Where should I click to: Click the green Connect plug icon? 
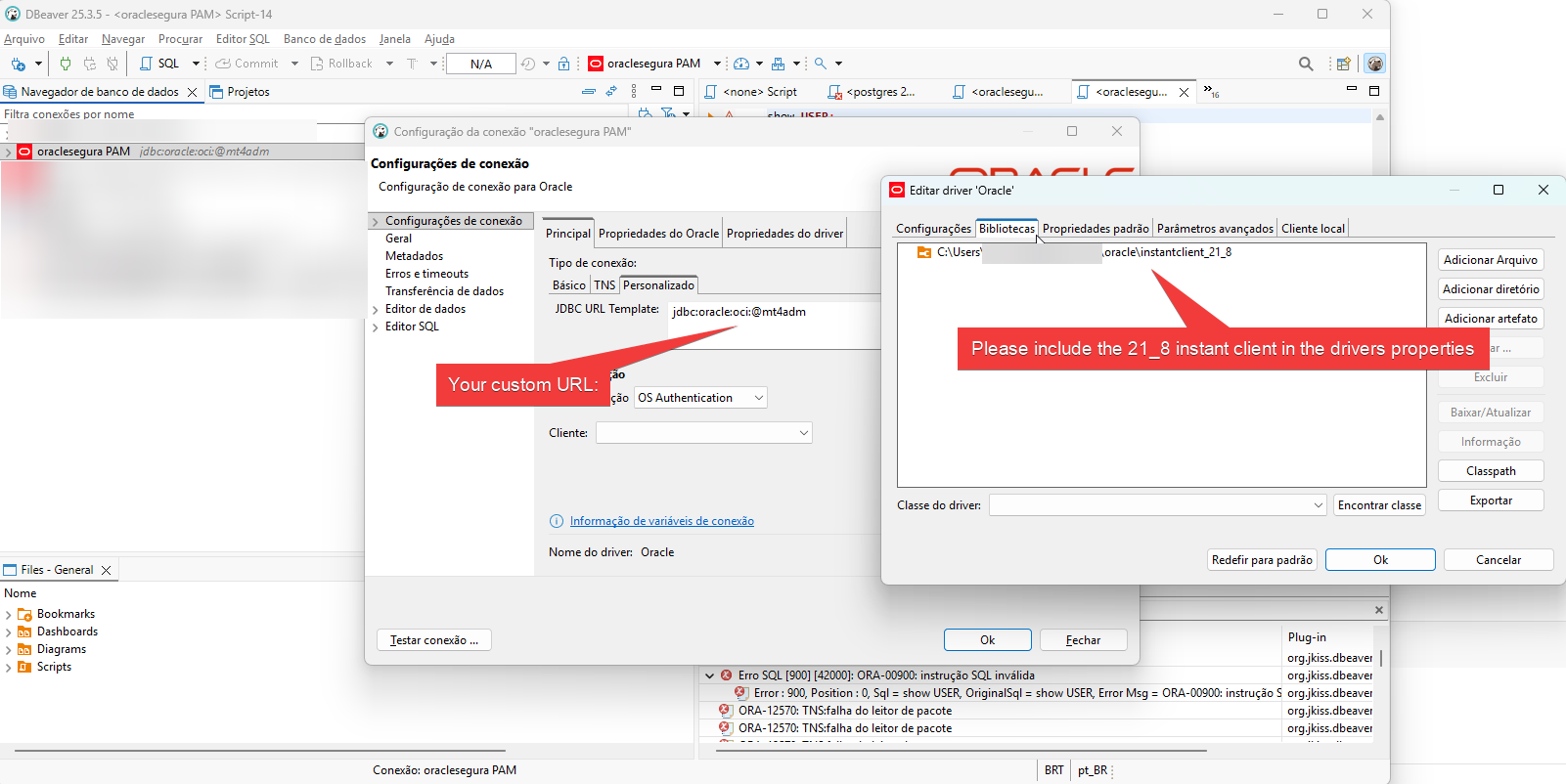pos(66,64)
